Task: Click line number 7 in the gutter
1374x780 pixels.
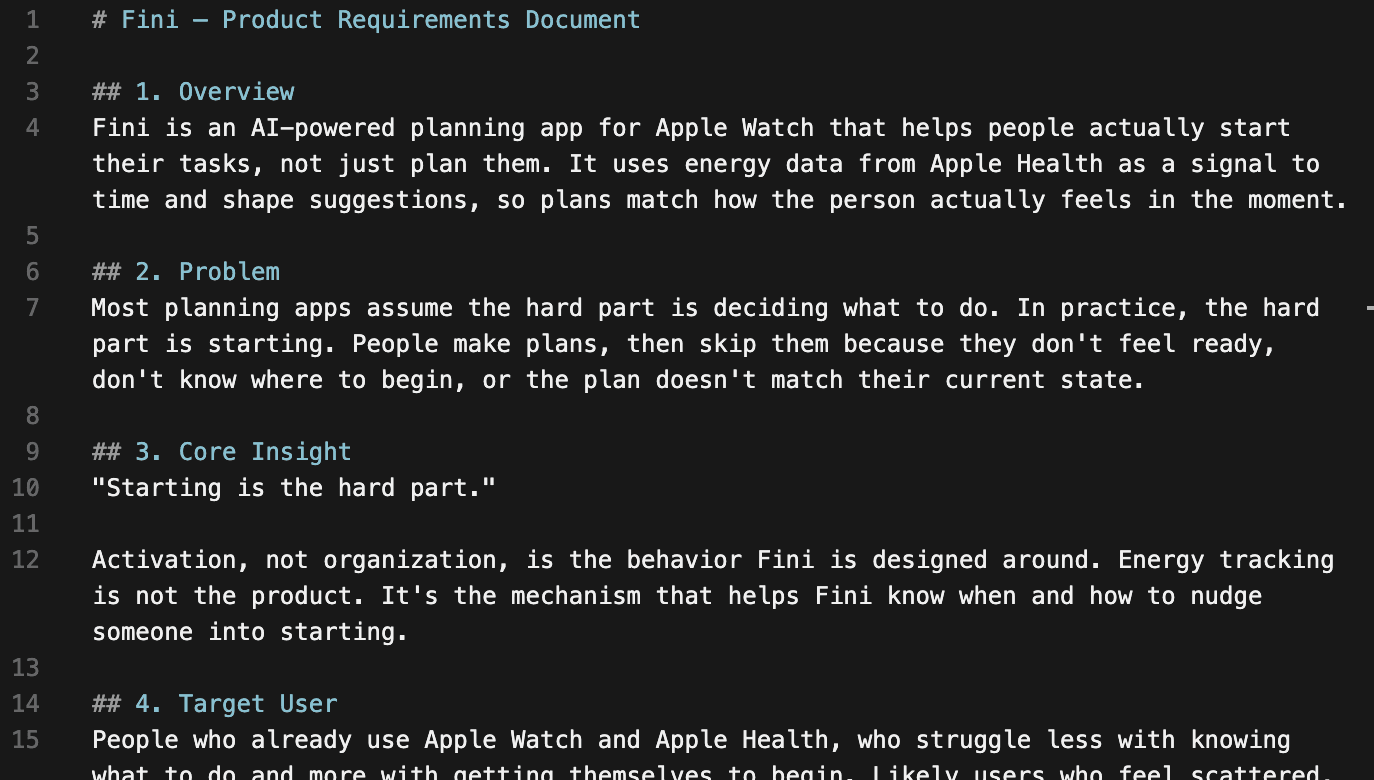Action: 33,308
